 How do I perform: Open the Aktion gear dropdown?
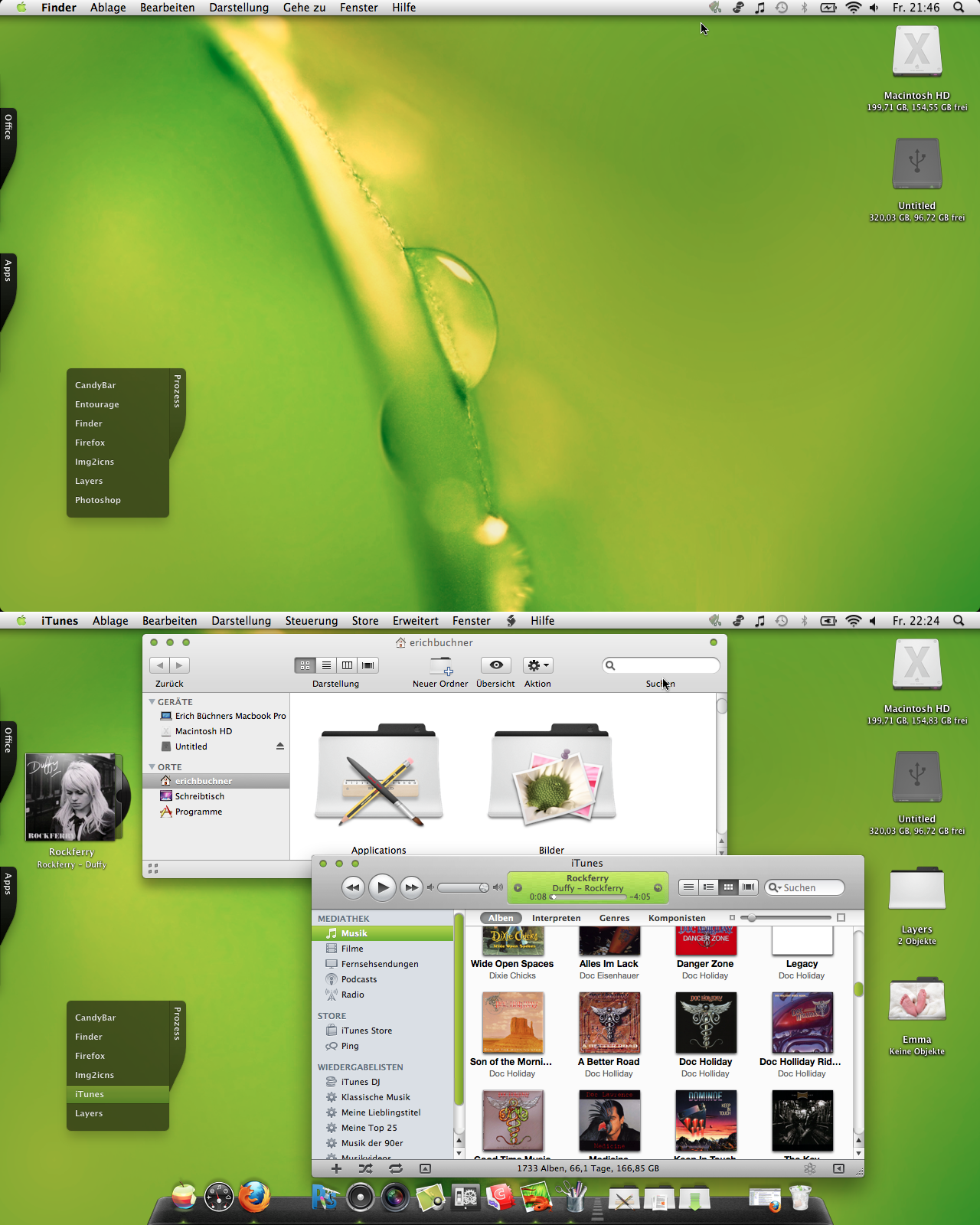(x=538, y=665)
